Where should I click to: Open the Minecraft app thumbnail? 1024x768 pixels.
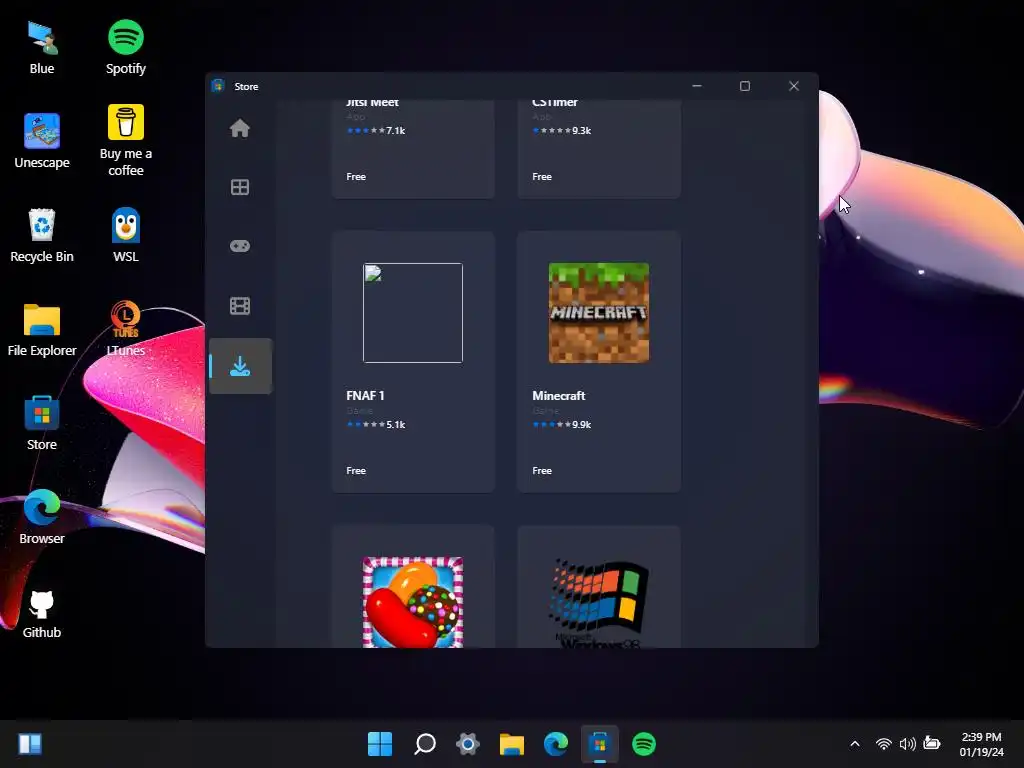599,313
